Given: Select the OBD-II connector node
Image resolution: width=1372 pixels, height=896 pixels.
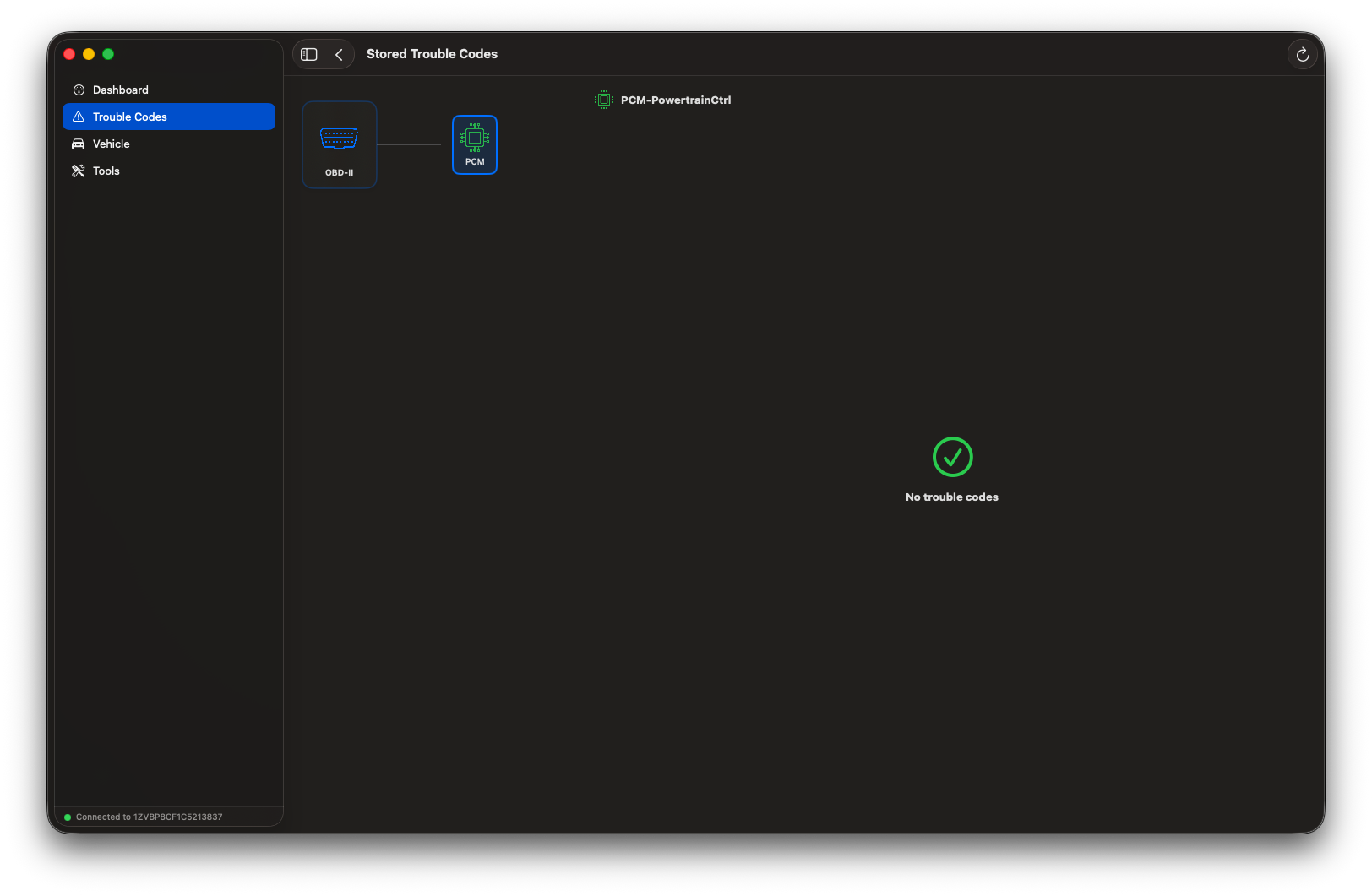Looking at the screenshot, I should (x=340, y=144).
